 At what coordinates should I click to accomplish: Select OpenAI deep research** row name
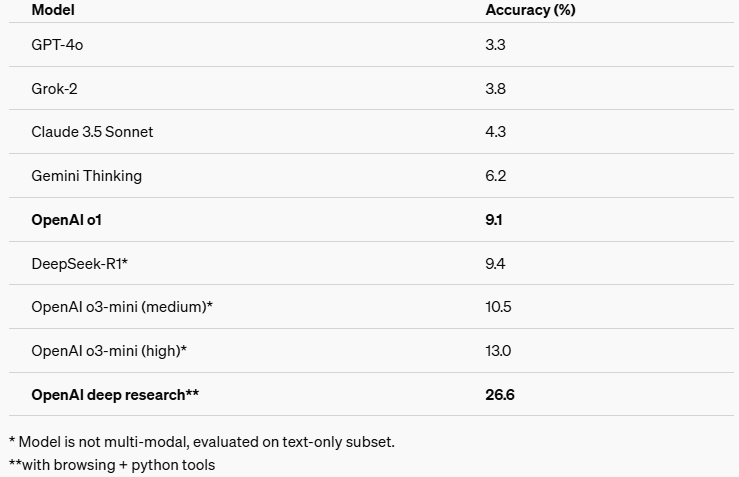pyautogui.click(x=115, y=395)
